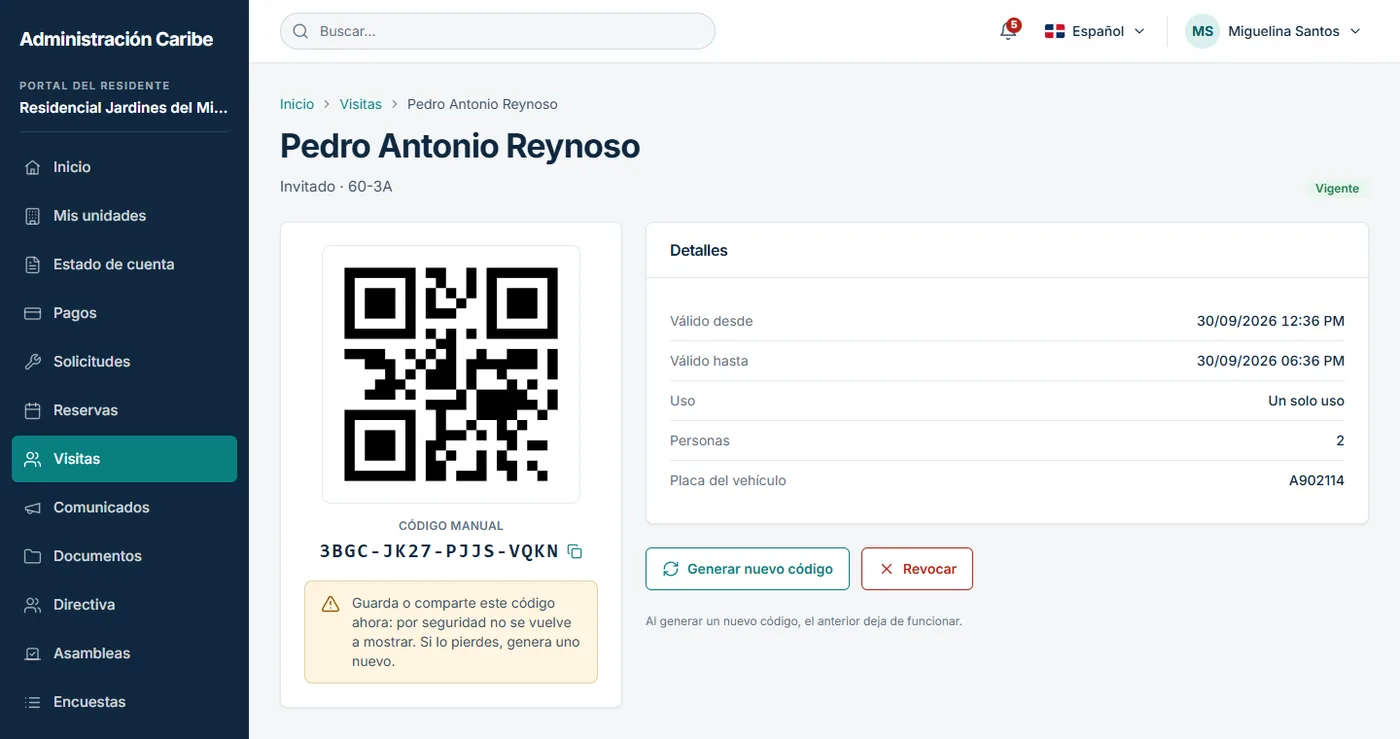Open notifications bell with 5 badge
This screenshot has width=1400, height=739.
[x=1008, y=31]
